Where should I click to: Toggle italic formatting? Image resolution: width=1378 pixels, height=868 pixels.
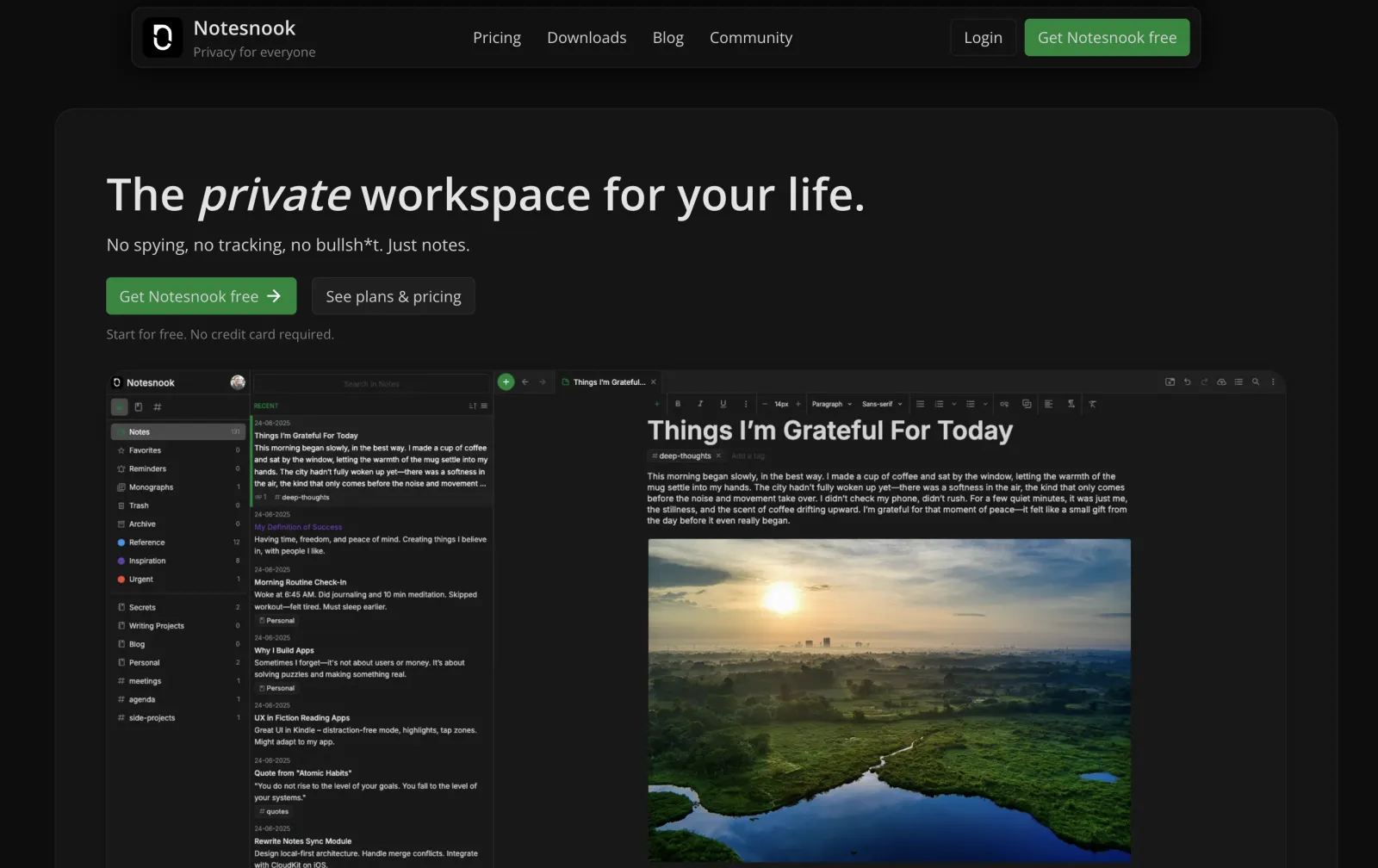(700, 404)
